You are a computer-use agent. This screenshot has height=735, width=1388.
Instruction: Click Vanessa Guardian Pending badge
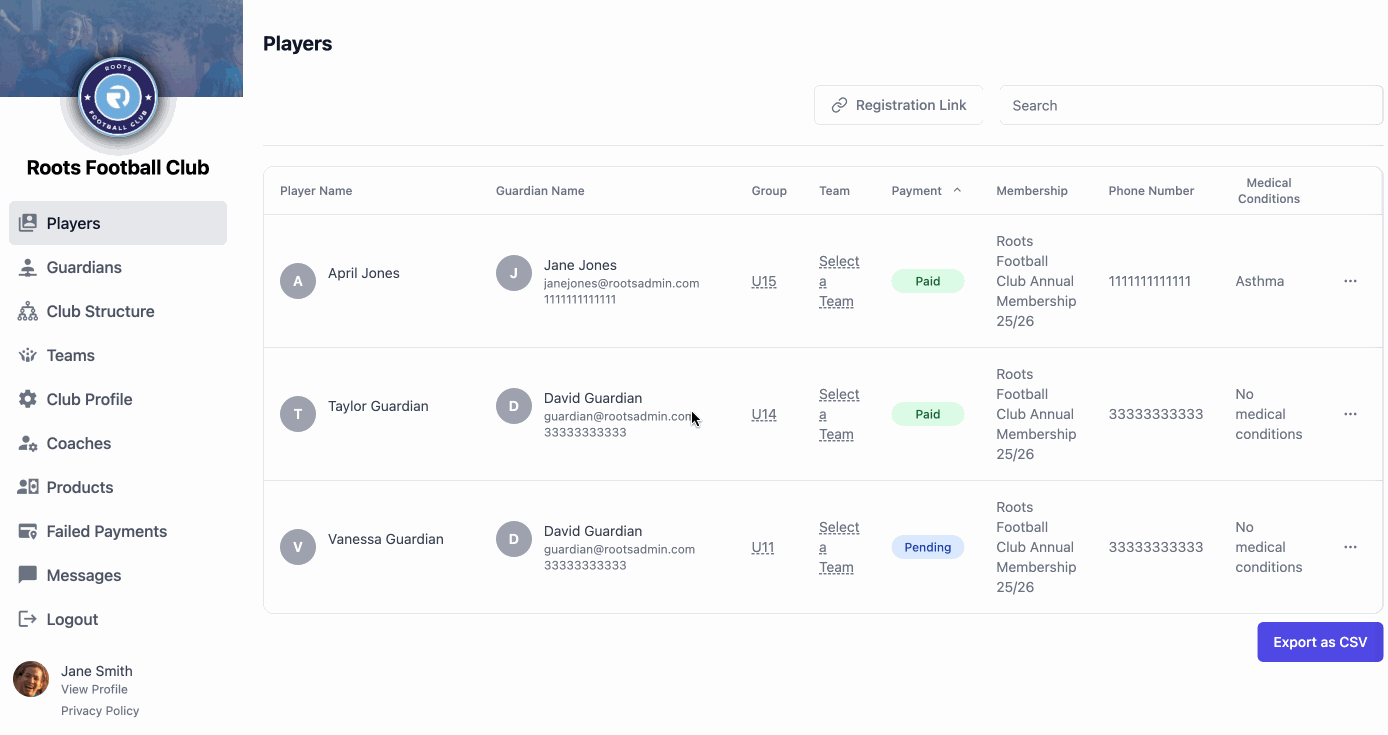[928, 547]
